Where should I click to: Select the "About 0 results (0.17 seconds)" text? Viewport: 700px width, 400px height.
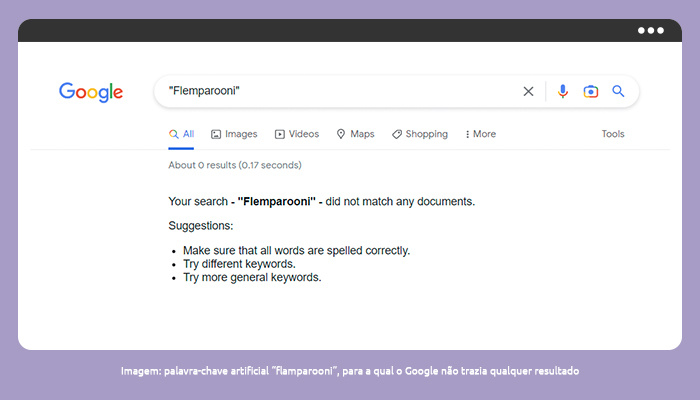tap(235, 165)
